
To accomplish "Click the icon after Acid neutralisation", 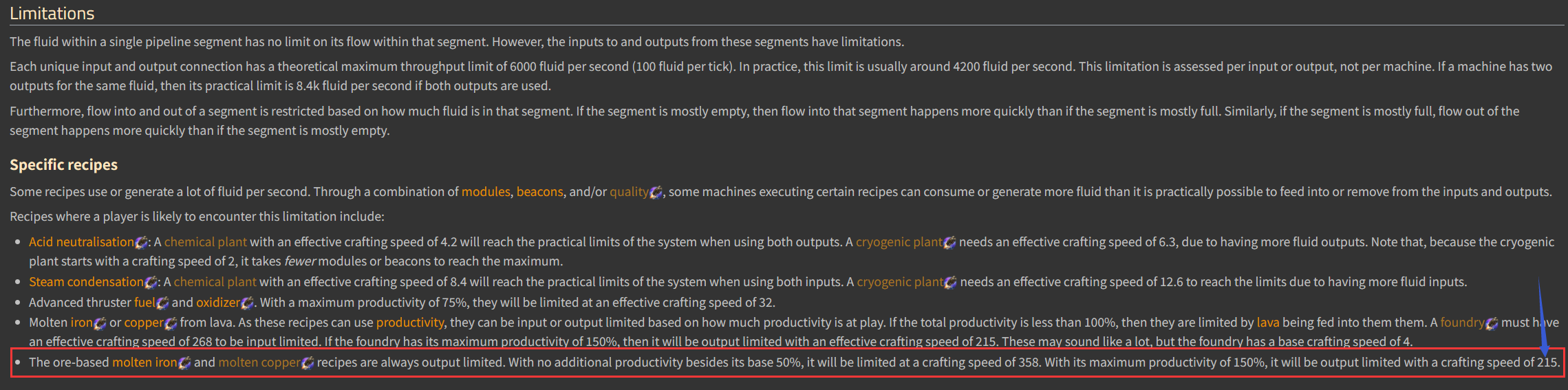I will coord(142,243).
